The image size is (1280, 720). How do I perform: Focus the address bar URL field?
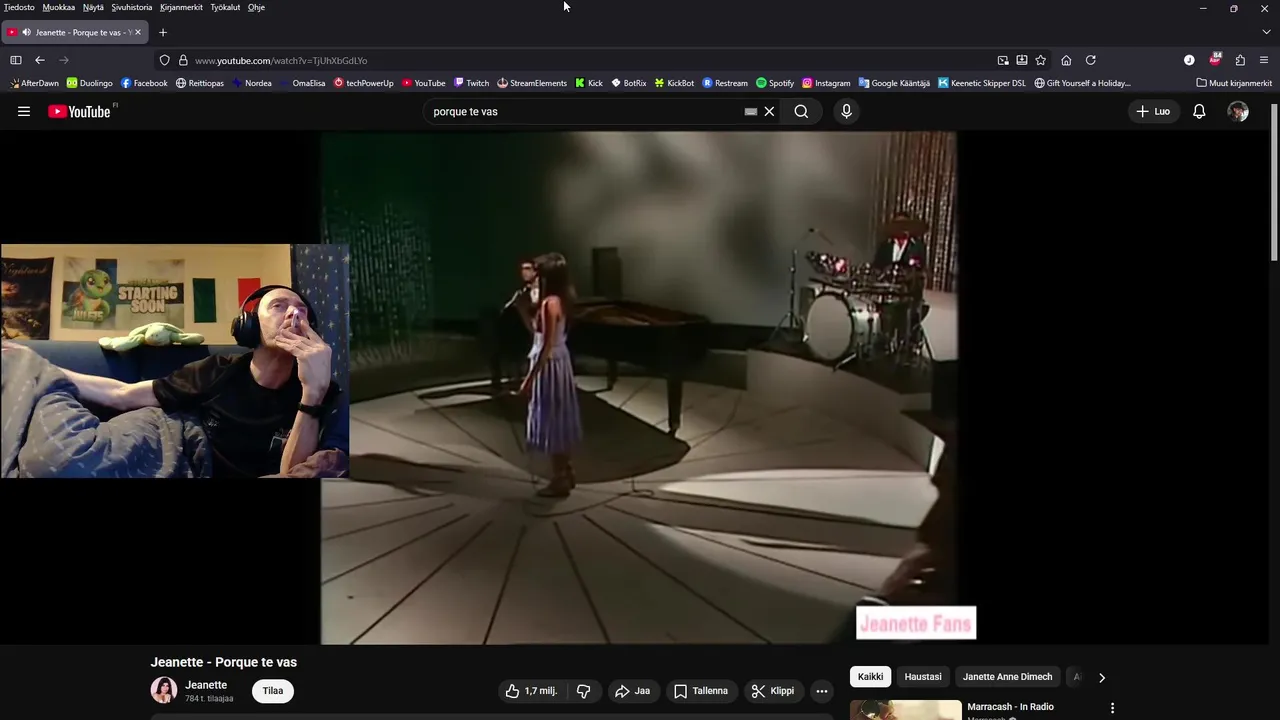point(590,60)
